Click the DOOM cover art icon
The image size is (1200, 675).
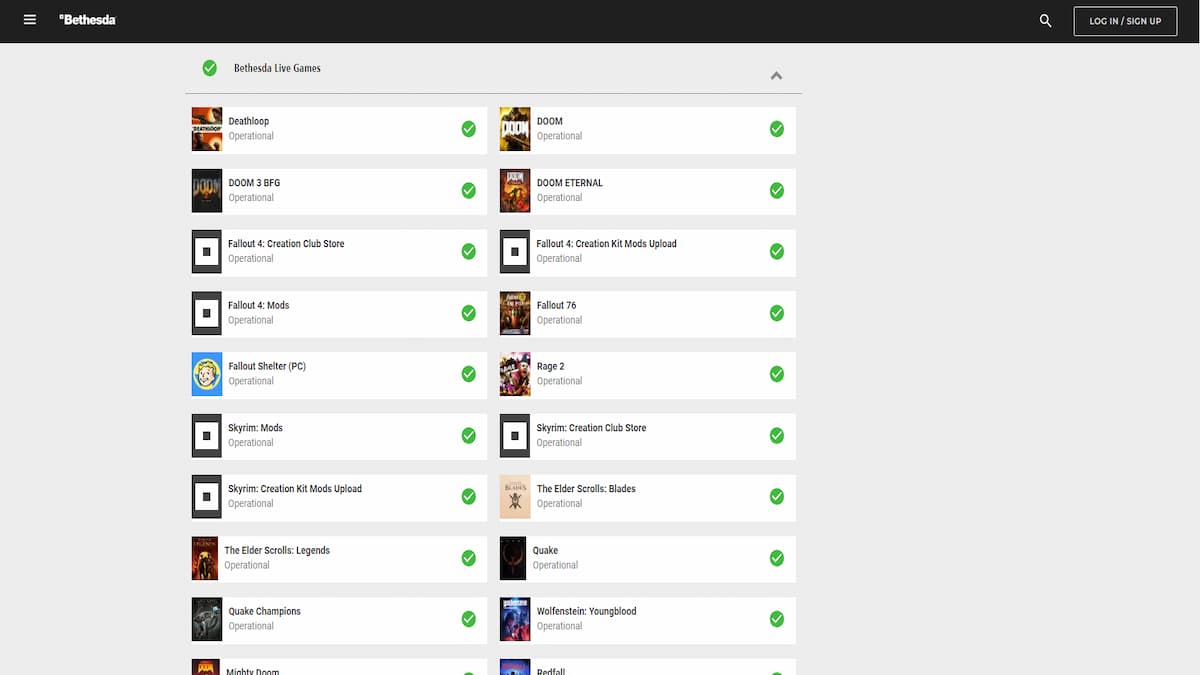[515, 129]
